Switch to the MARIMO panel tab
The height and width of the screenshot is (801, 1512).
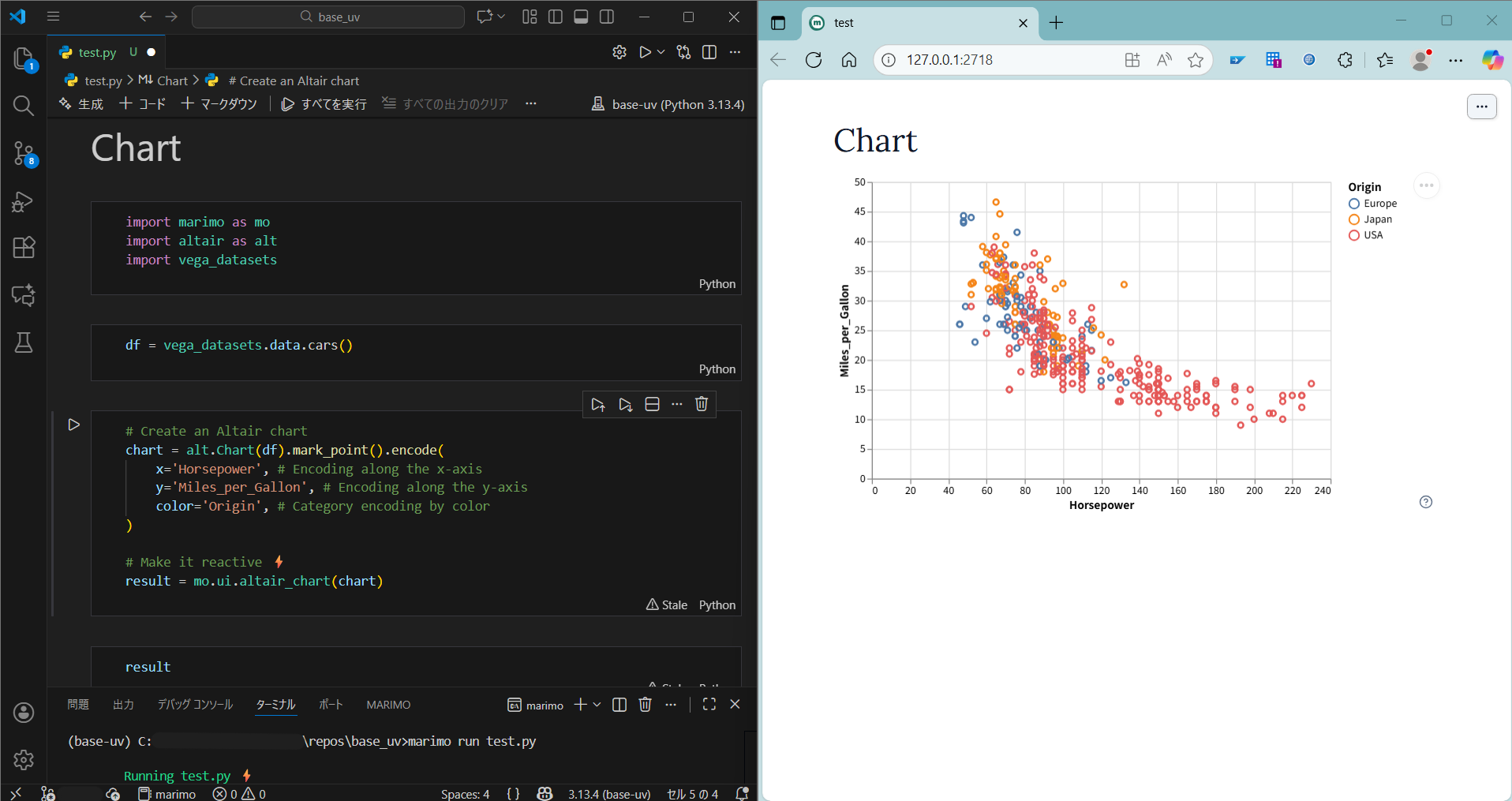coord(387,705)
